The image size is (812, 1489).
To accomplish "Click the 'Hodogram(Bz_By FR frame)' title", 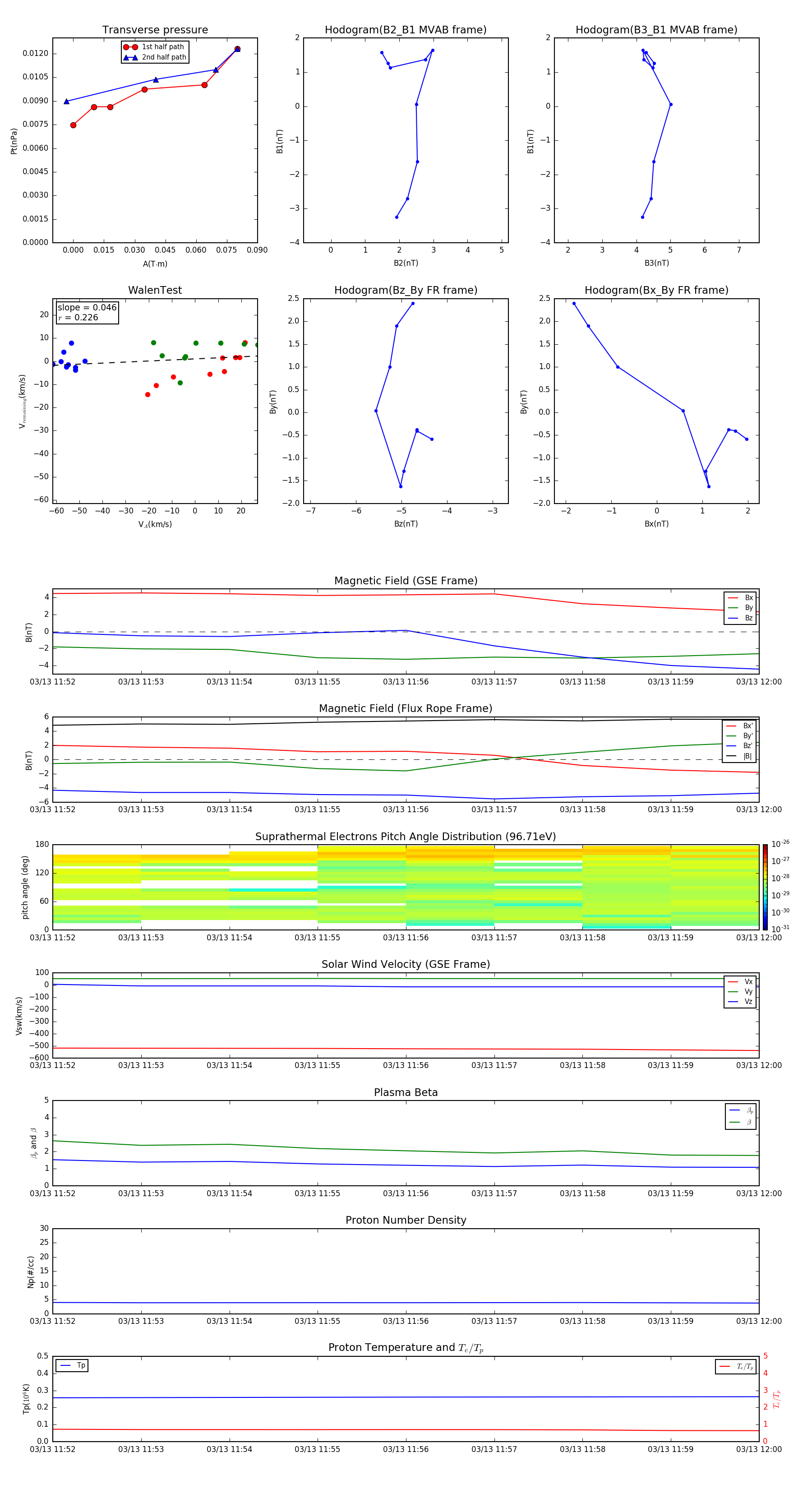I will point(406,290).
